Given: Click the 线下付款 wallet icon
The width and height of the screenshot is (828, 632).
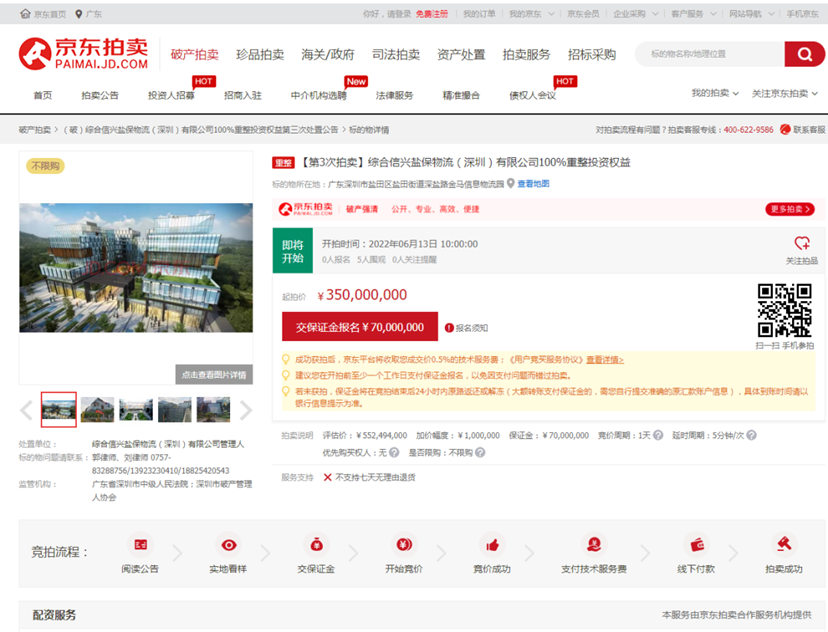Looking at the screenshot, I should (697, 544).
